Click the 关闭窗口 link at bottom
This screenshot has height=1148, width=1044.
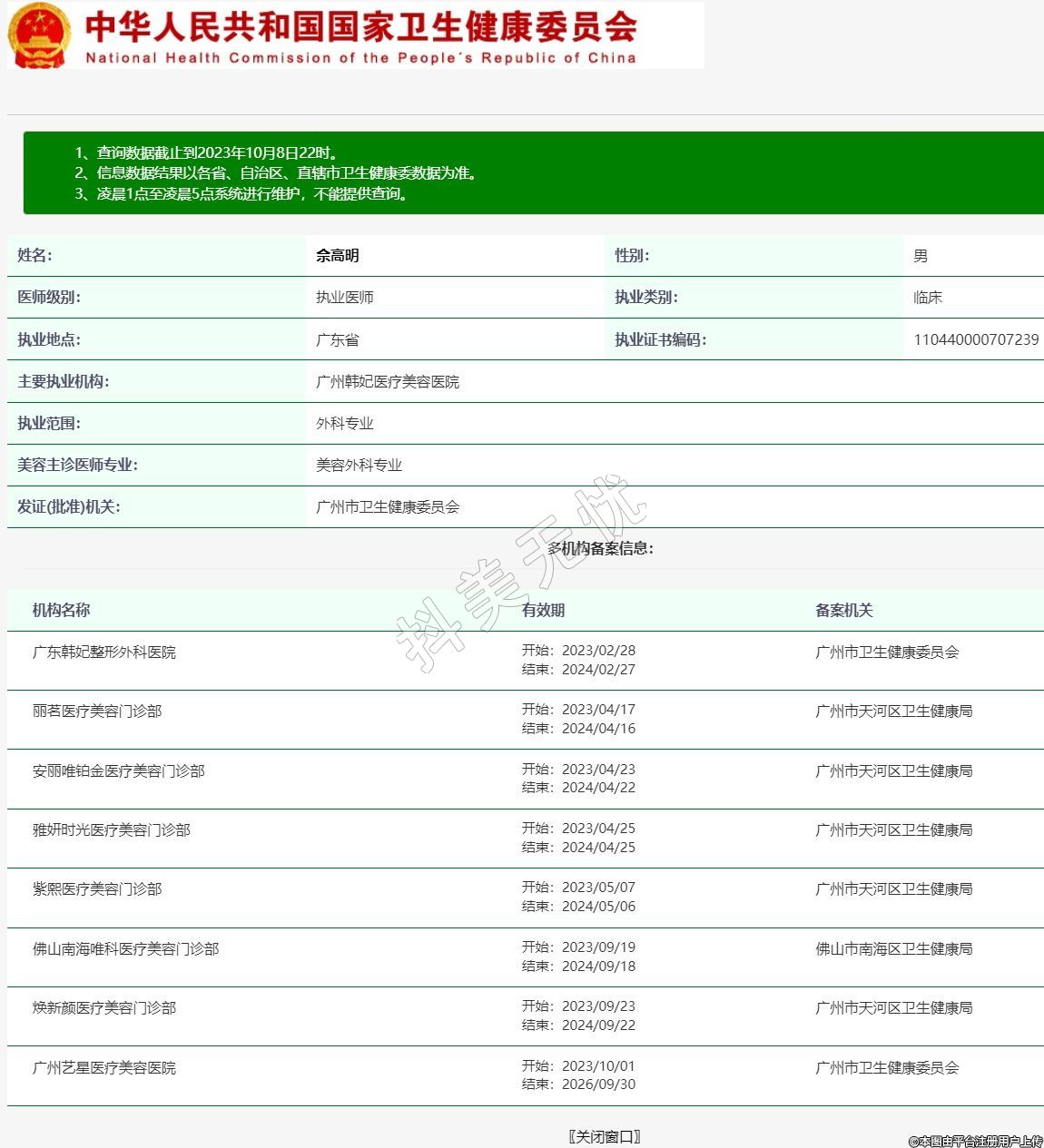coord(605,1136)
